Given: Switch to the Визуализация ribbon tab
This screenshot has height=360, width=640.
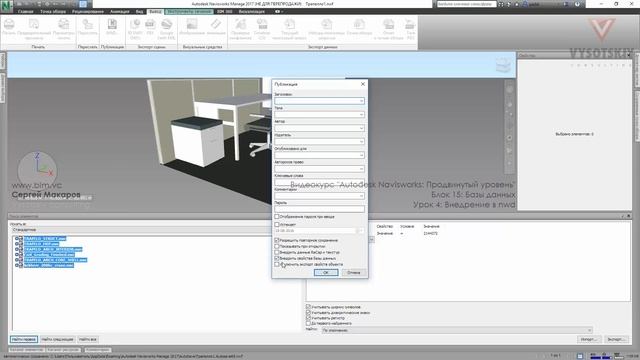Looking at the screenshot, I should coord(252,11).
